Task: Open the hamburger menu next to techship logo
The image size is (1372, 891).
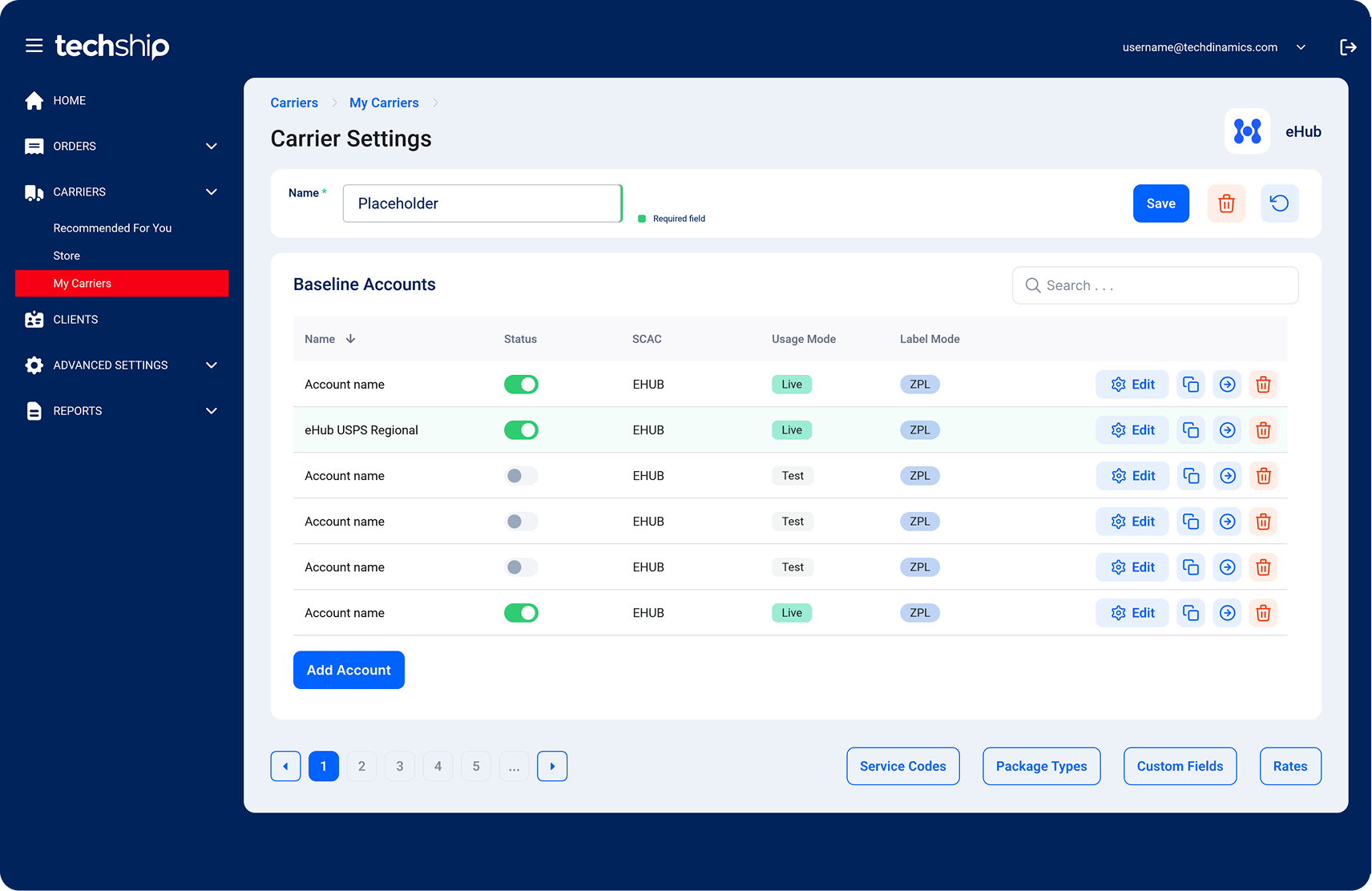Action: point(34,46)
